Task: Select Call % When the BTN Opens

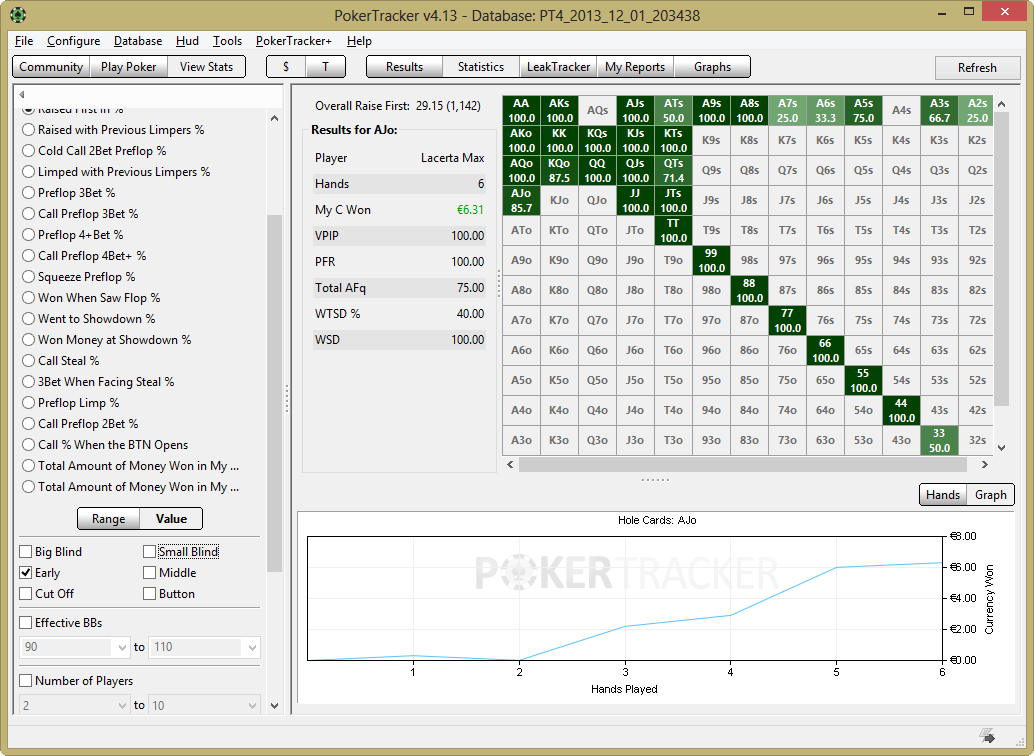Action: (x=105, y=445)
